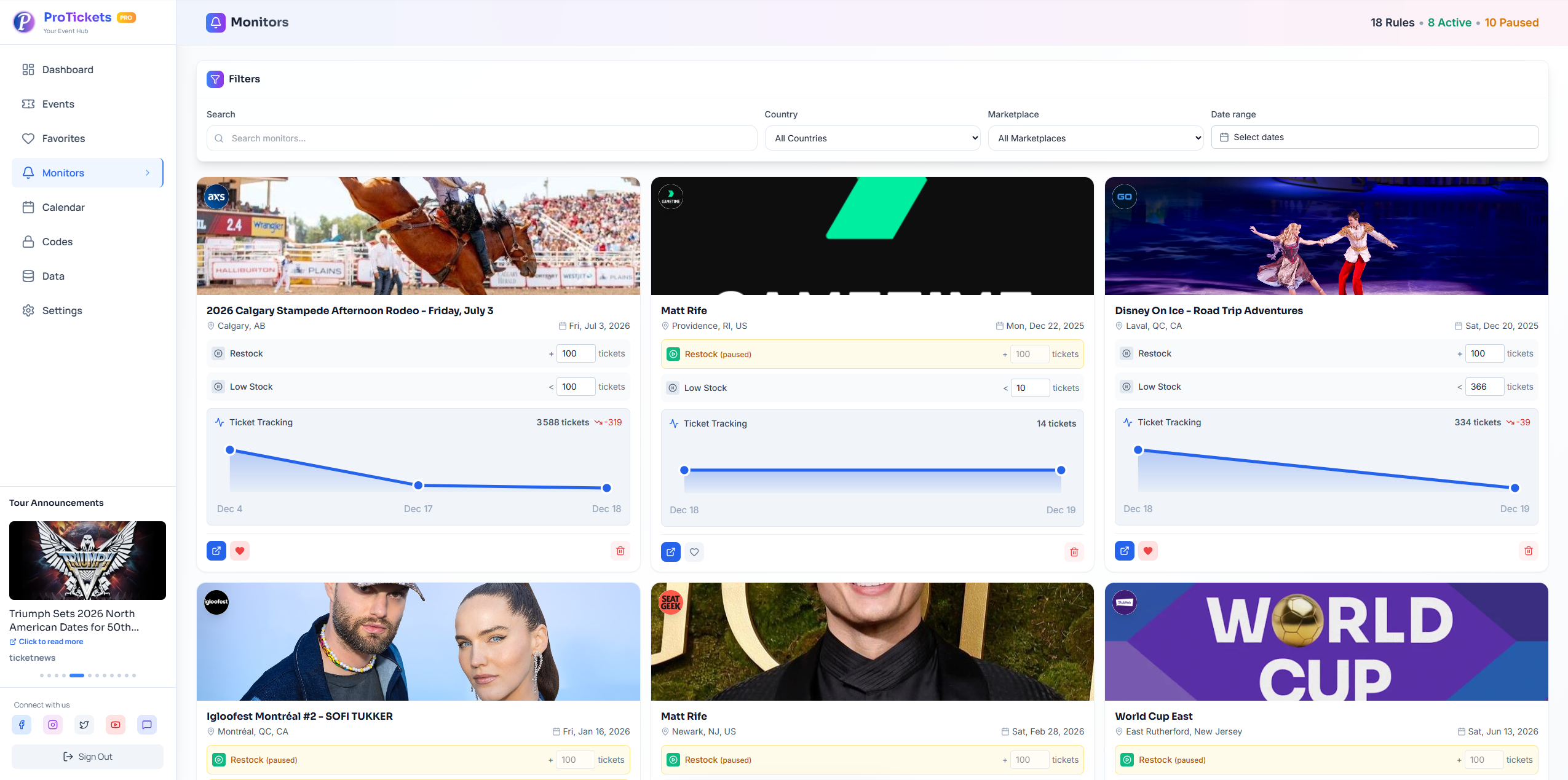Select the Dashboard icon in the sidebar

point(29,69)
